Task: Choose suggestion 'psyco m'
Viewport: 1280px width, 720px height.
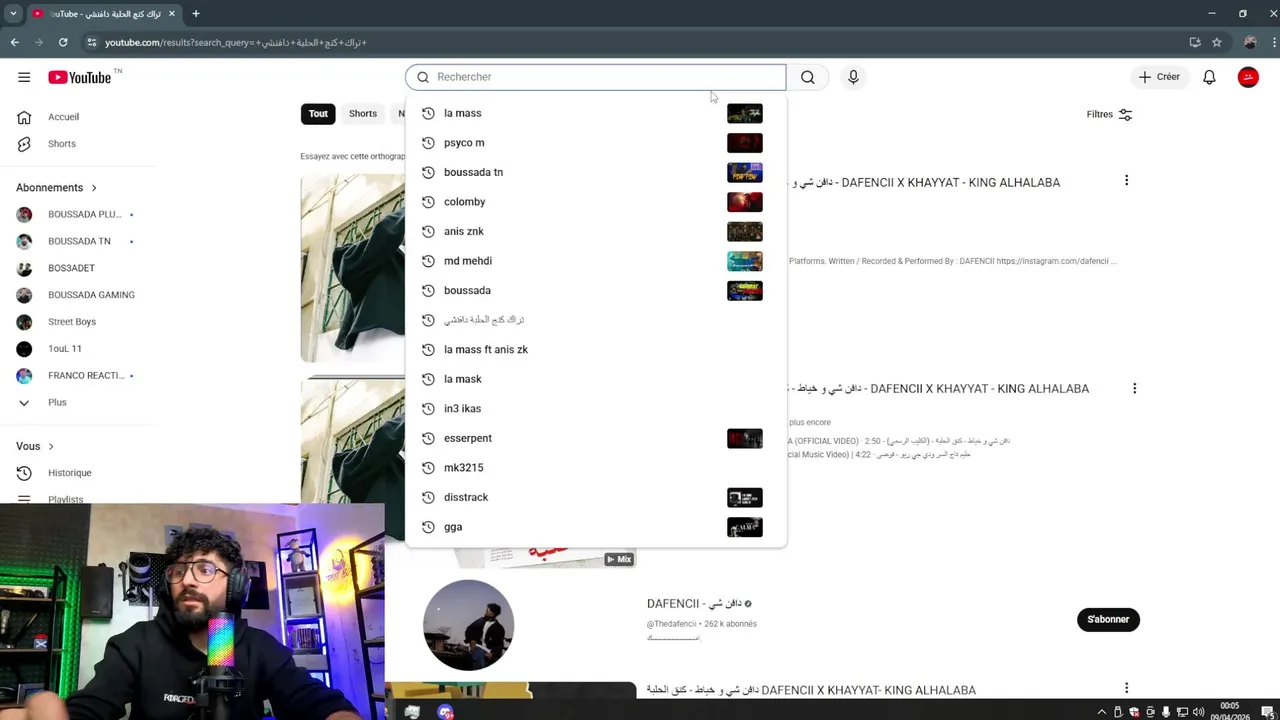Action: [596, 143]
